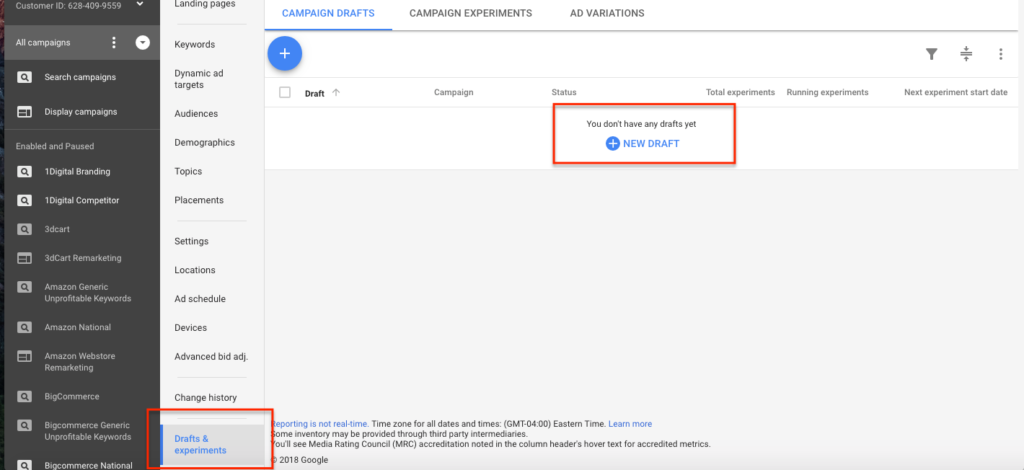
Task: Open the 3dCart Remarketing campaign
Action: tap(83, 258)
